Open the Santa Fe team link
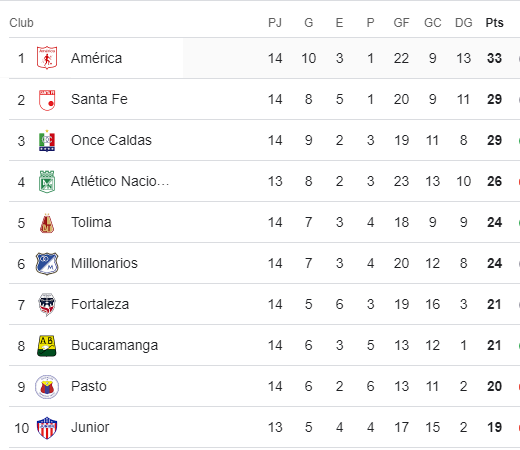The height and width of the screenshot is (450, 520). 99,99
